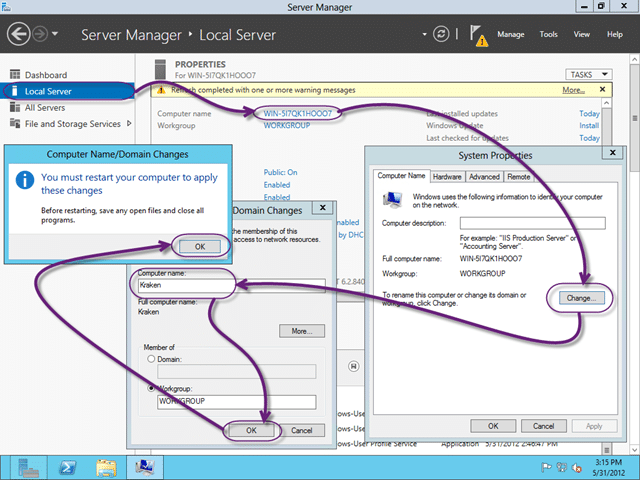
Task: Click More... button in Domain Changes
Action: pos(302,331)
